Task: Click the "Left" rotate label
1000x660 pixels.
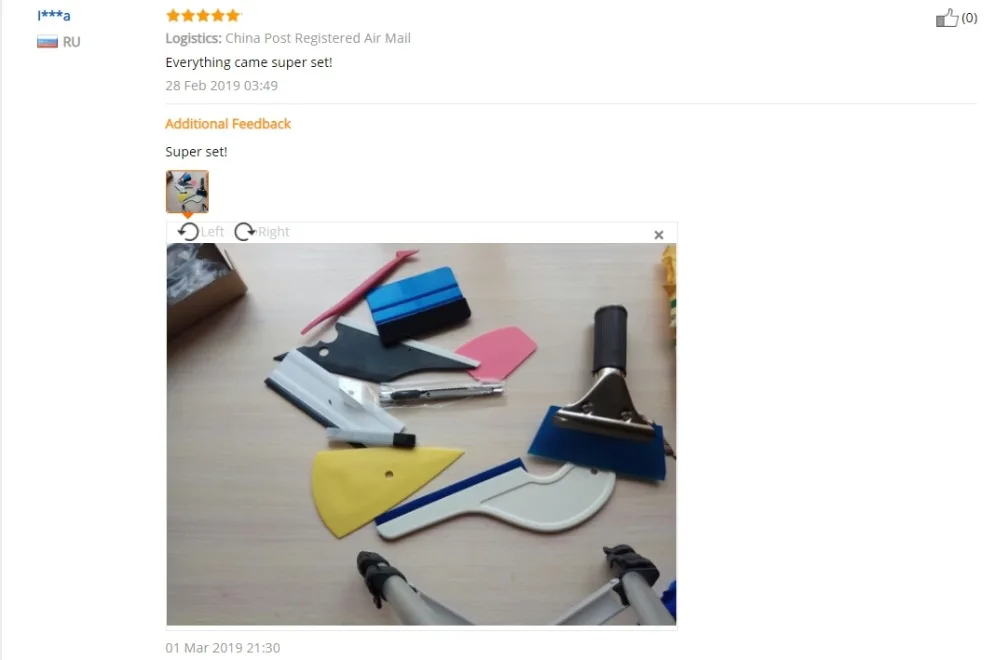Action: pyautogui.click(x=212, y=231)
